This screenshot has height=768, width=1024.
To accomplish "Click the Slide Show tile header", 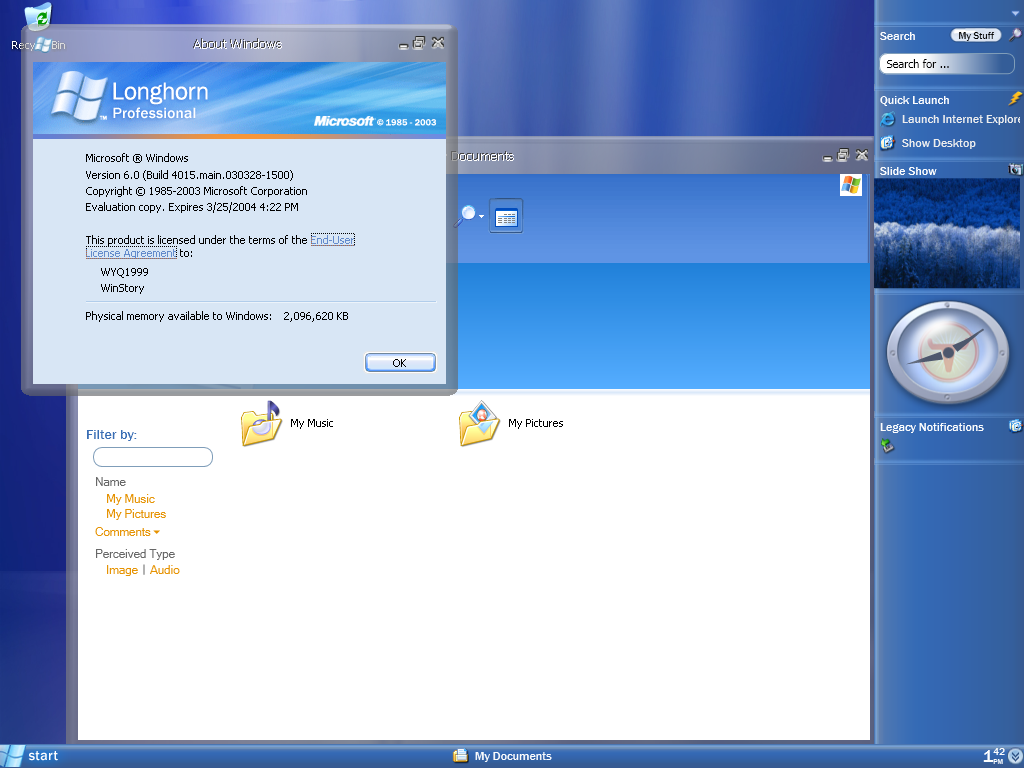I will (908, 171).
